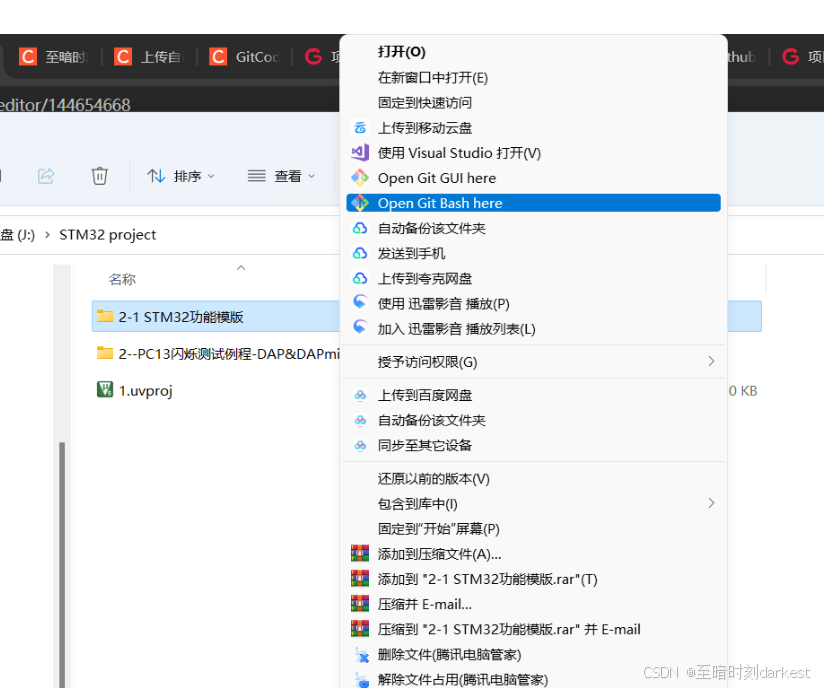Click the 移动云盘 cloud icon in the menu
Screen dimensions: 824x688
tap(361, 127)
